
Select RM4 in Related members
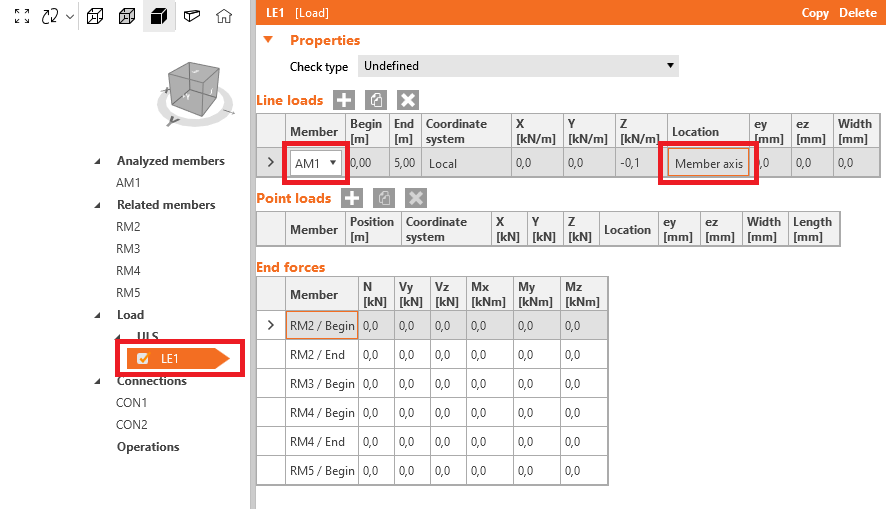click(128, 271)
